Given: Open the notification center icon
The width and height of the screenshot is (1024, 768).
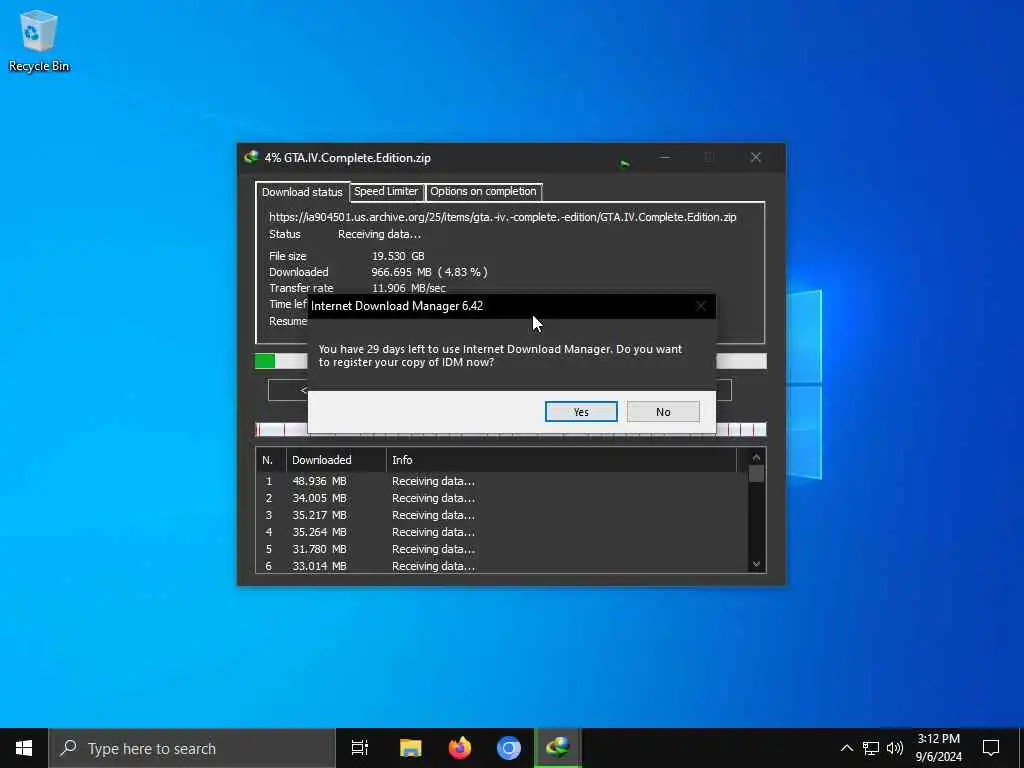Looking at the screenshot, I should point(991,748).
